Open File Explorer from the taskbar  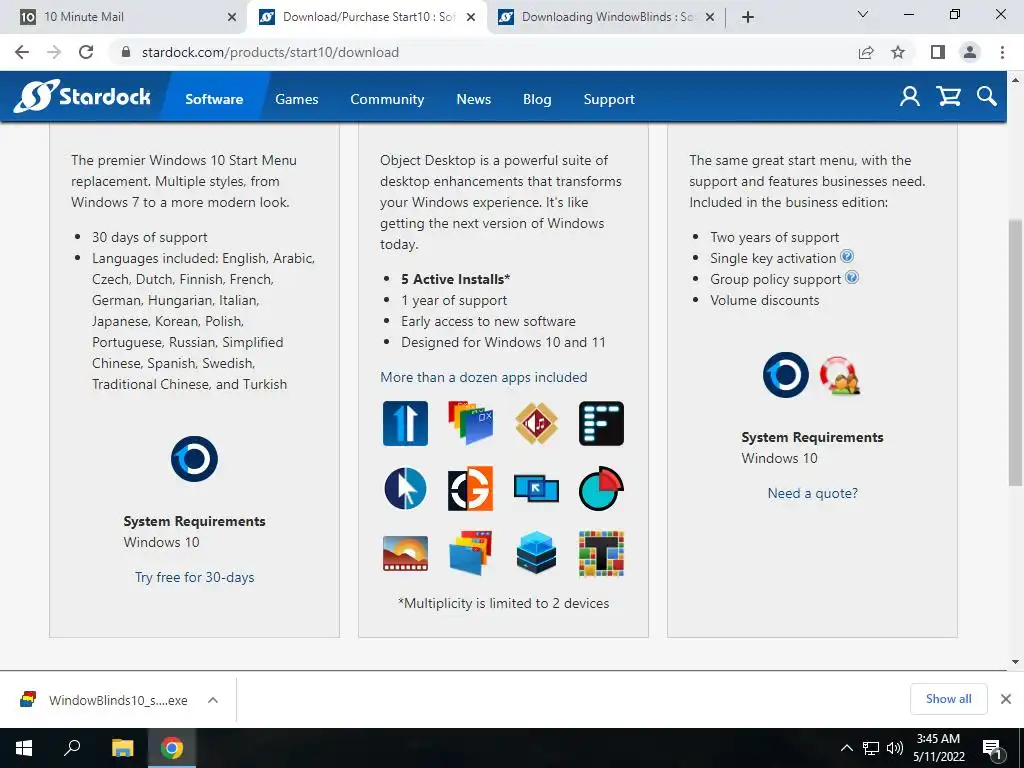(x=122, y=748)
